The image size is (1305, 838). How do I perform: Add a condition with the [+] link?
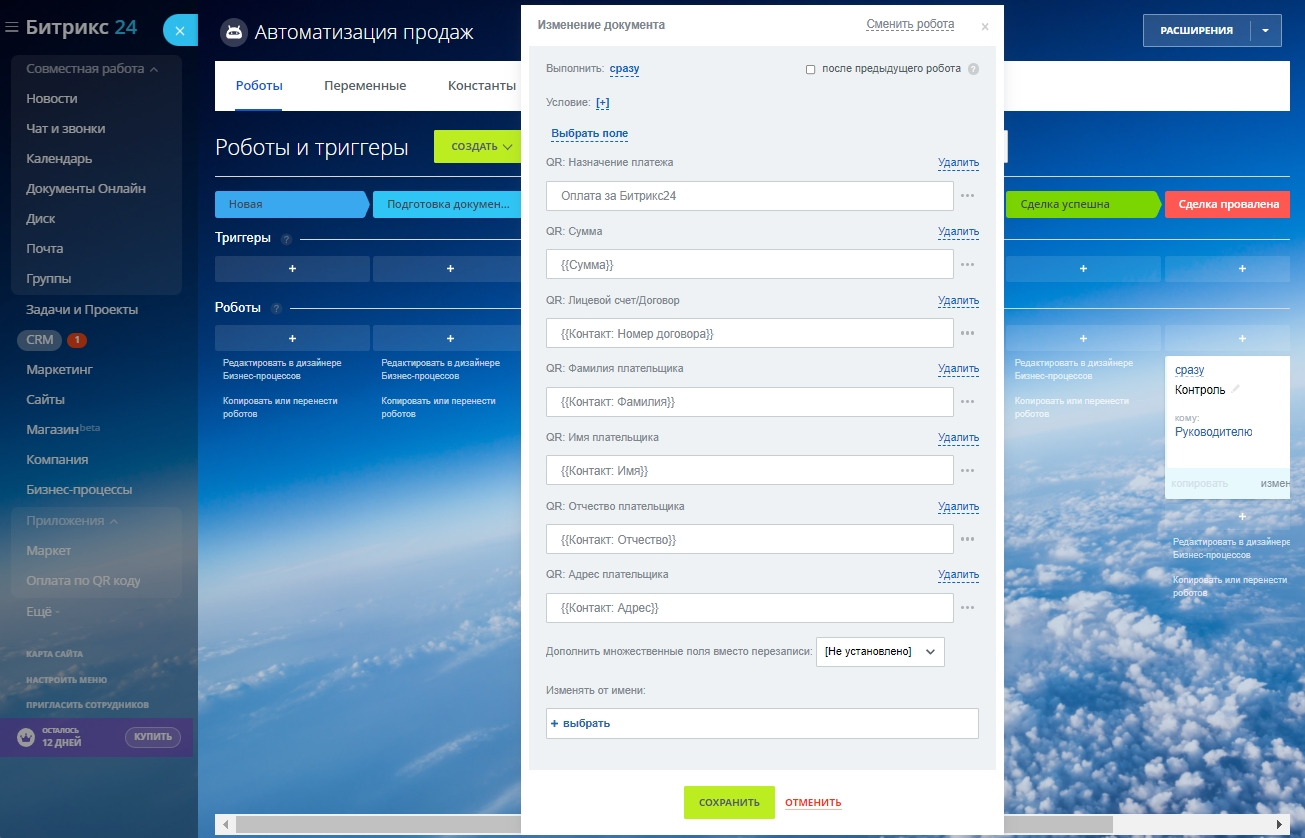[603, 102]
